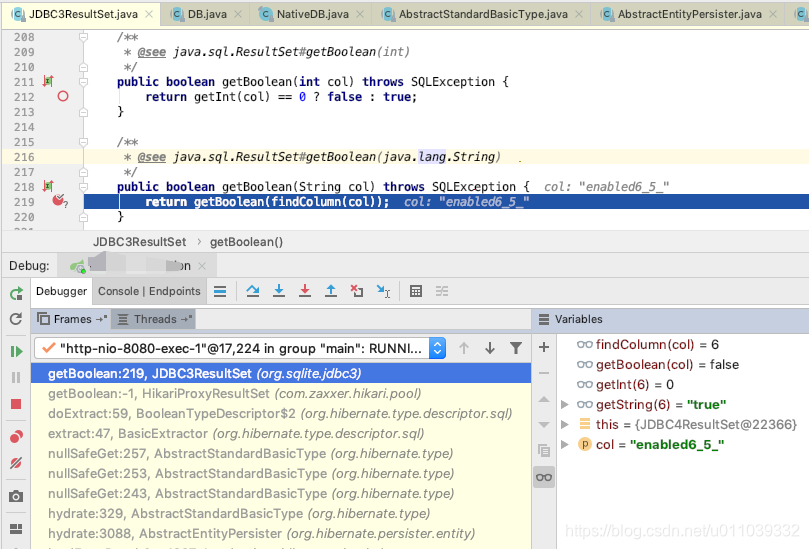Select frame nullSafeGet:257, AbstractStandardBasicType
The image size is (809, 549).
coord(281,454)
